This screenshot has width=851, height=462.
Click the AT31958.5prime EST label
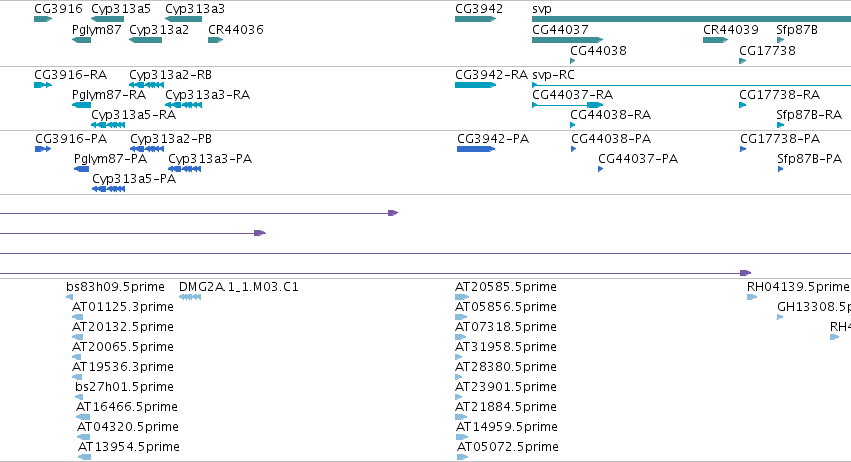[x=506, y=347]
